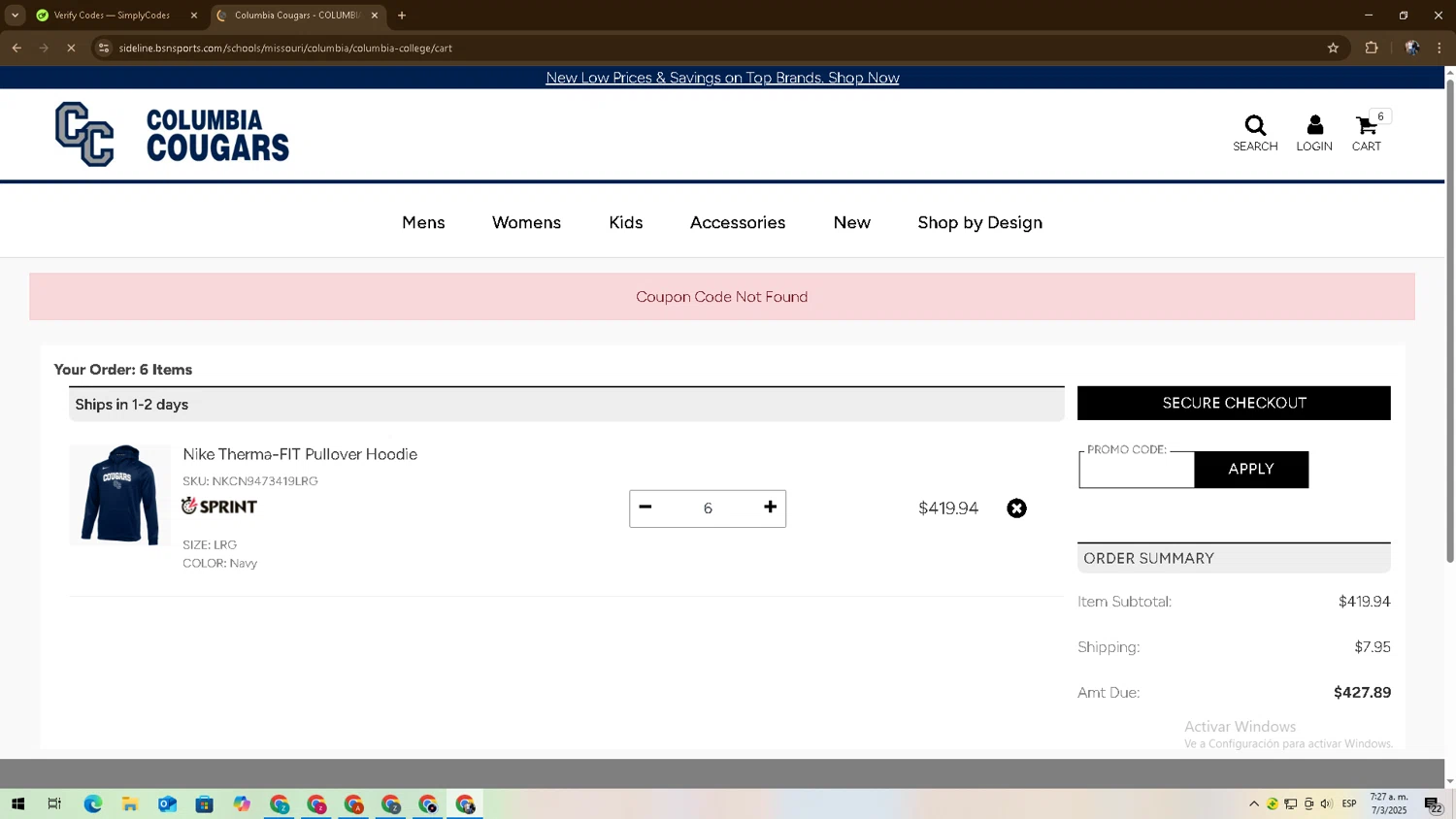Click the COLOR: Navy text
The image size is (1456, 819).
[x=220, y=564]
